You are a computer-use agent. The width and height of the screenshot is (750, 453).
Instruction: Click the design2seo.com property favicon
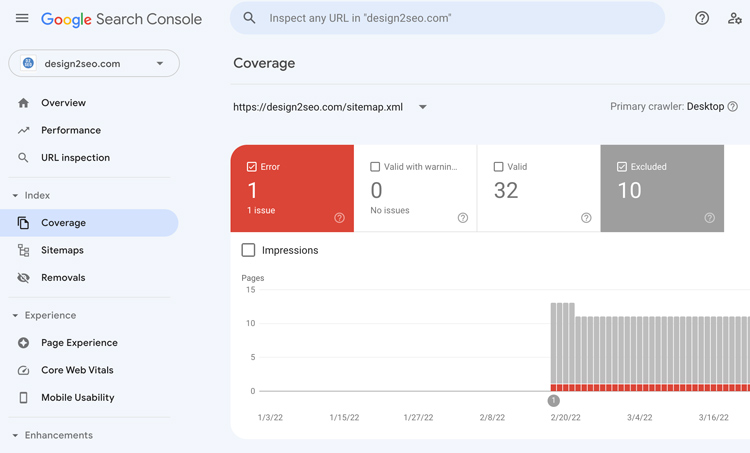[28, 63]
